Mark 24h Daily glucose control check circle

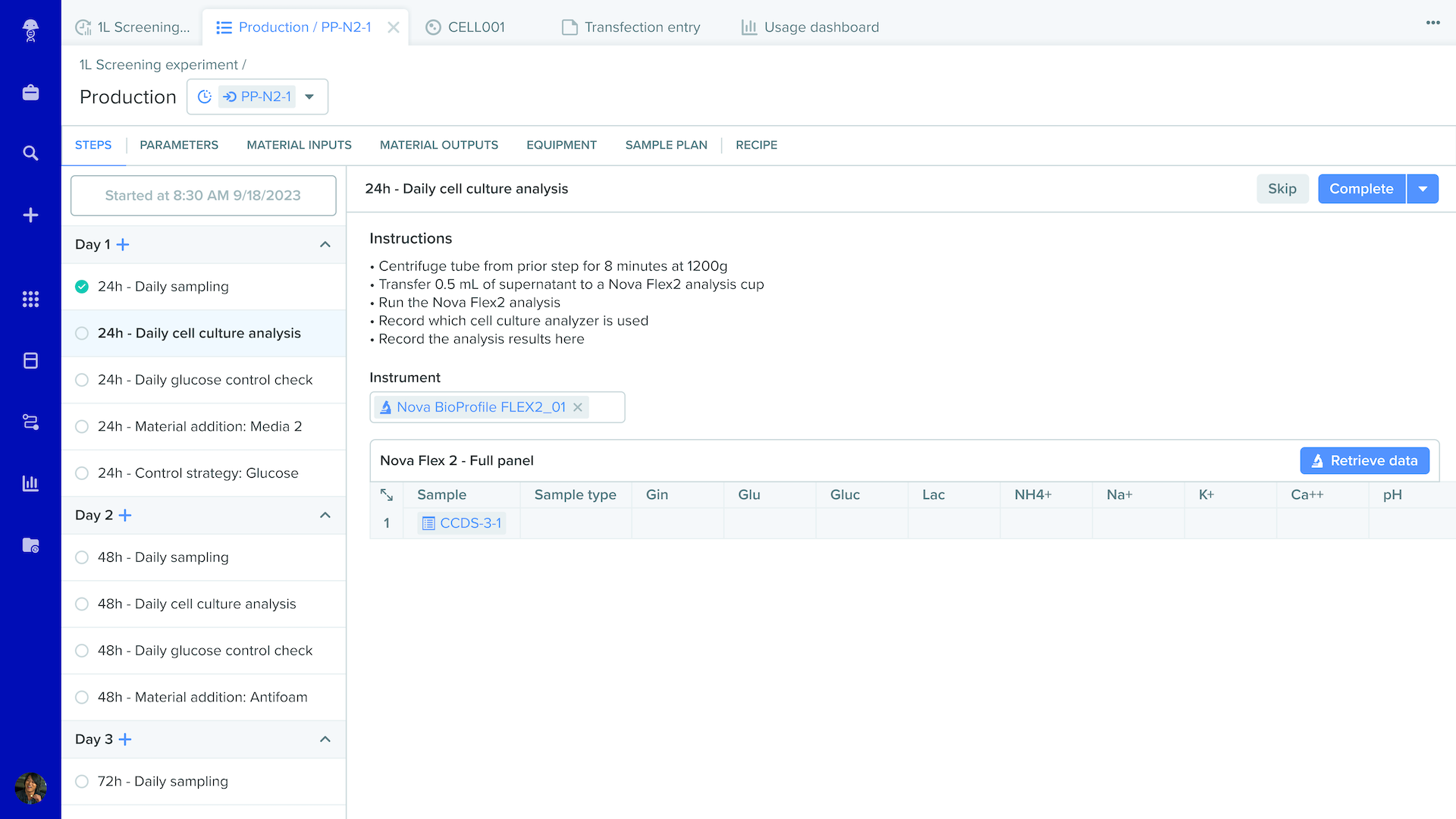[82, 380]
